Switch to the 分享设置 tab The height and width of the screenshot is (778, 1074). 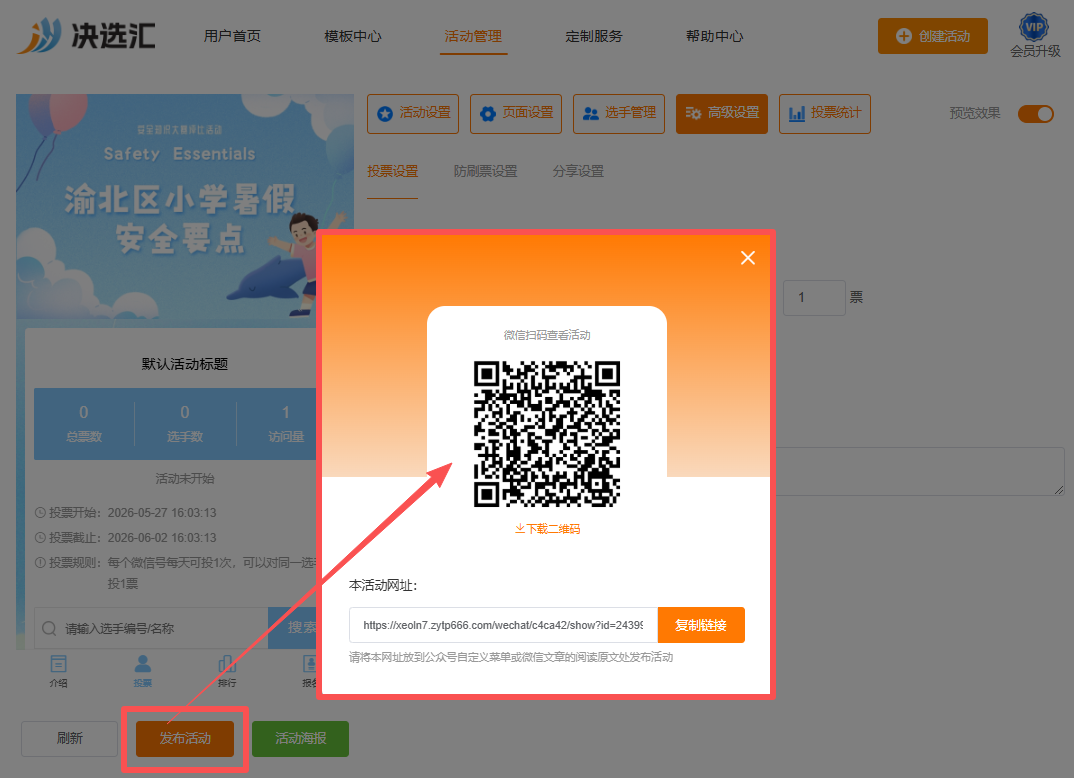tap(579, 171)
